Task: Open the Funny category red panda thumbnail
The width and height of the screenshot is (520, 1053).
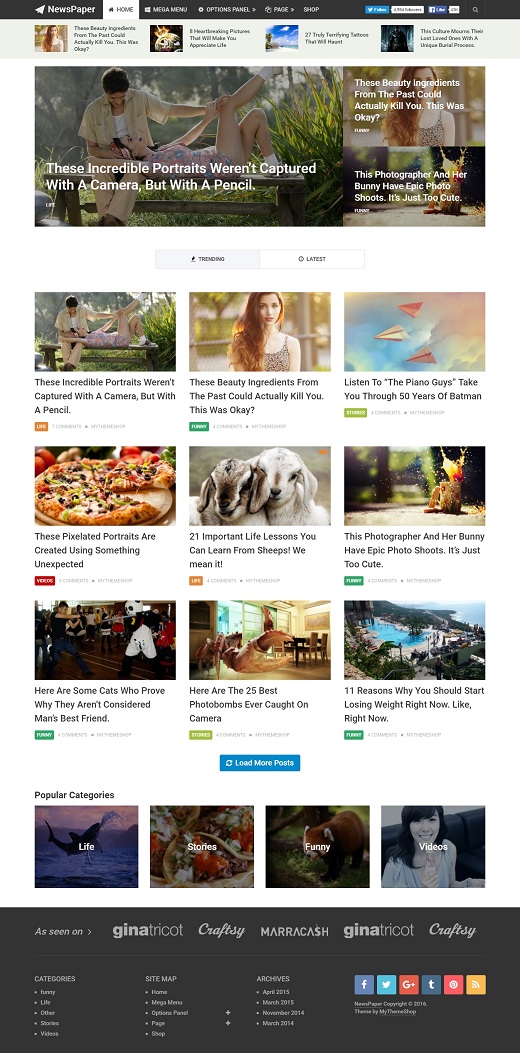Action: (317, 847)
